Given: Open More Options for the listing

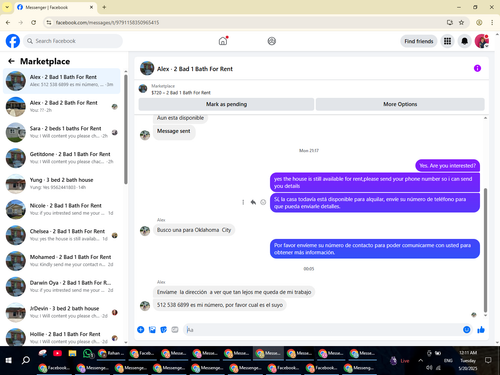Looking at the screenshot, I should point(400,104).
